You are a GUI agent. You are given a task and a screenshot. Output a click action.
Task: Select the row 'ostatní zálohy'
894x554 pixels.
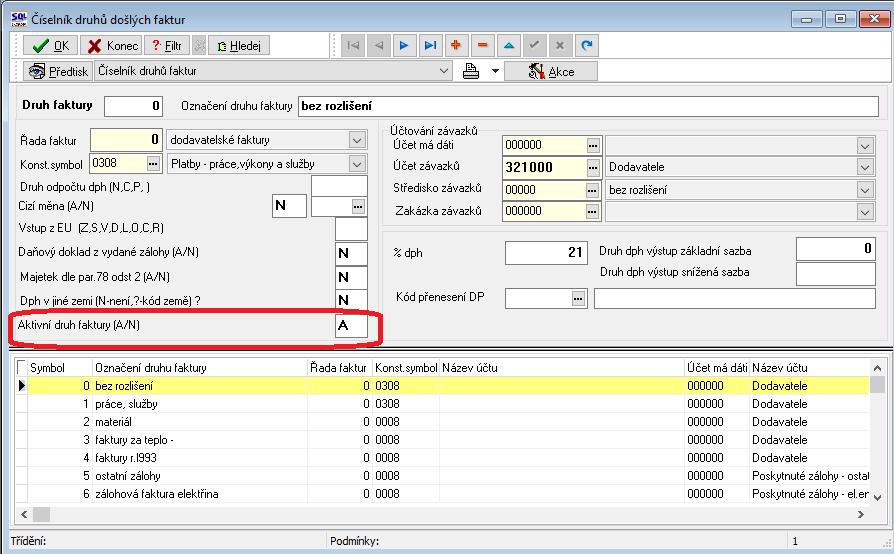448,476
